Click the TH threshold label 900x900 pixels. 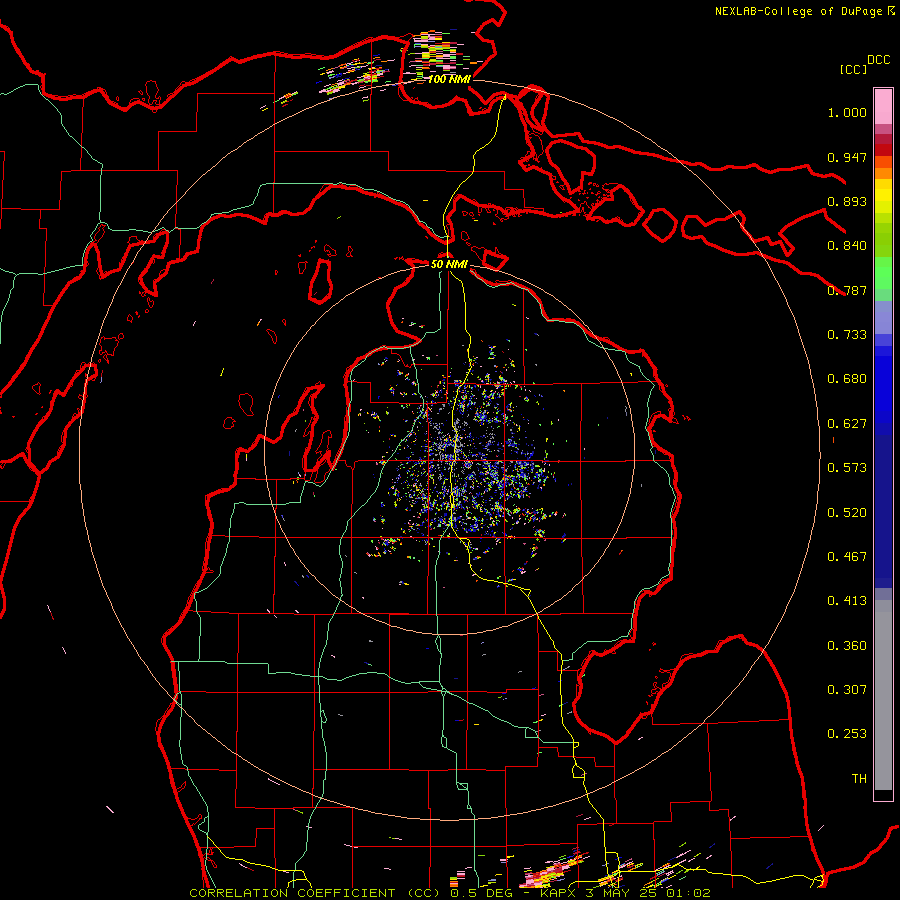click(x=859, y=779)
